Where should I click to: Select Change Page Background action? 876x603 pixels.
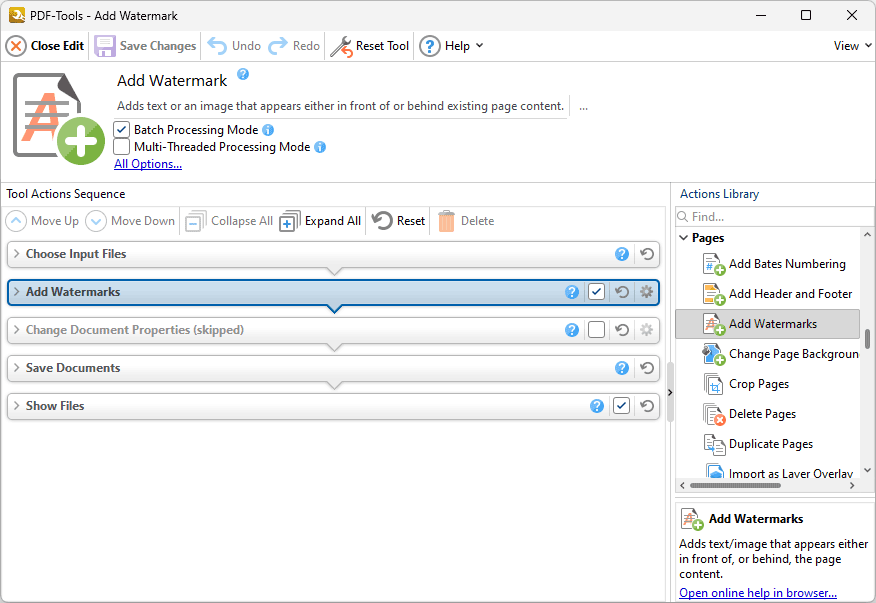coord(780,354)
